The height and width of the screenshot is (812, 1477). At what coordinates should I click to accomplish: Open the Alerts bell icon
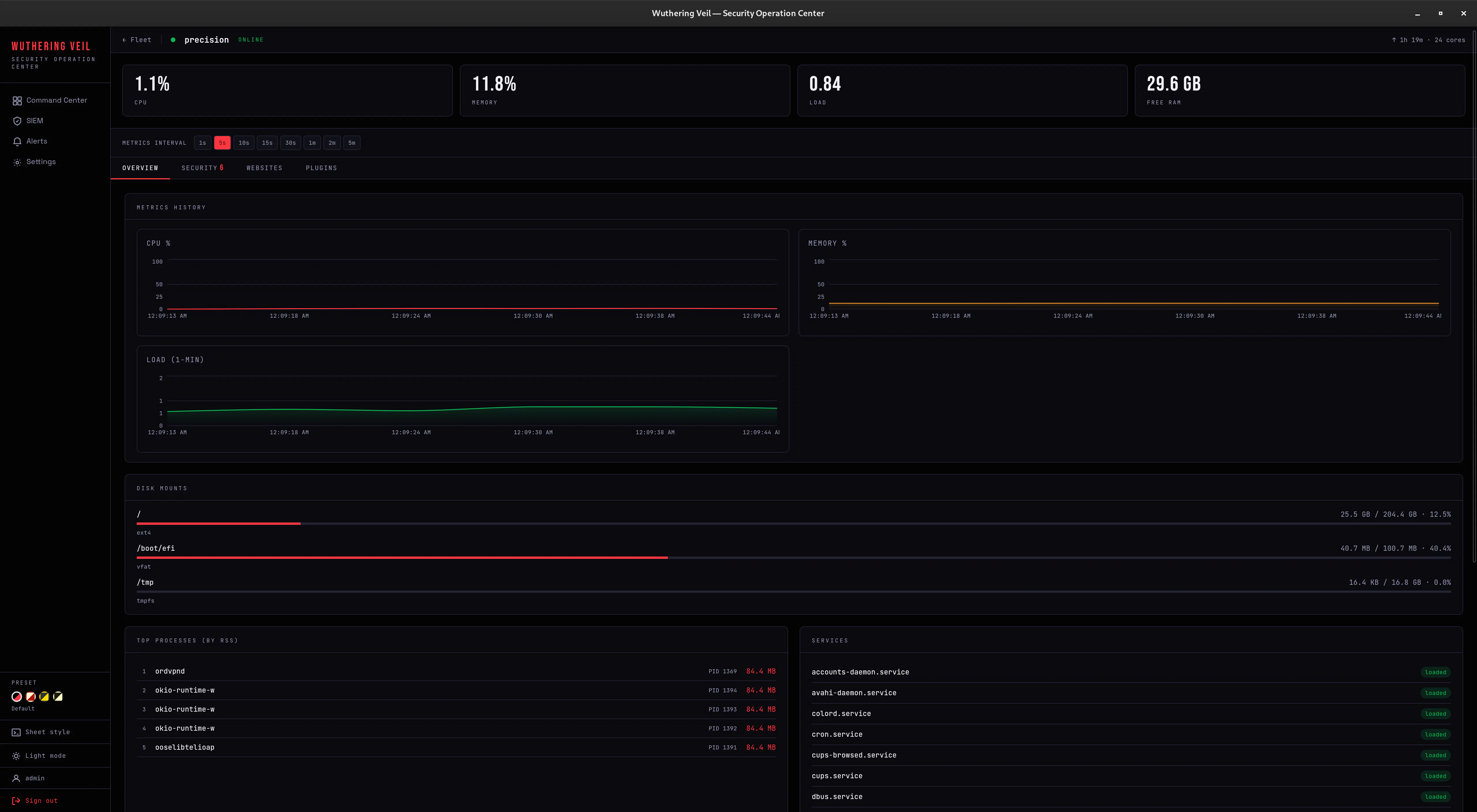(x=17, y=142)
